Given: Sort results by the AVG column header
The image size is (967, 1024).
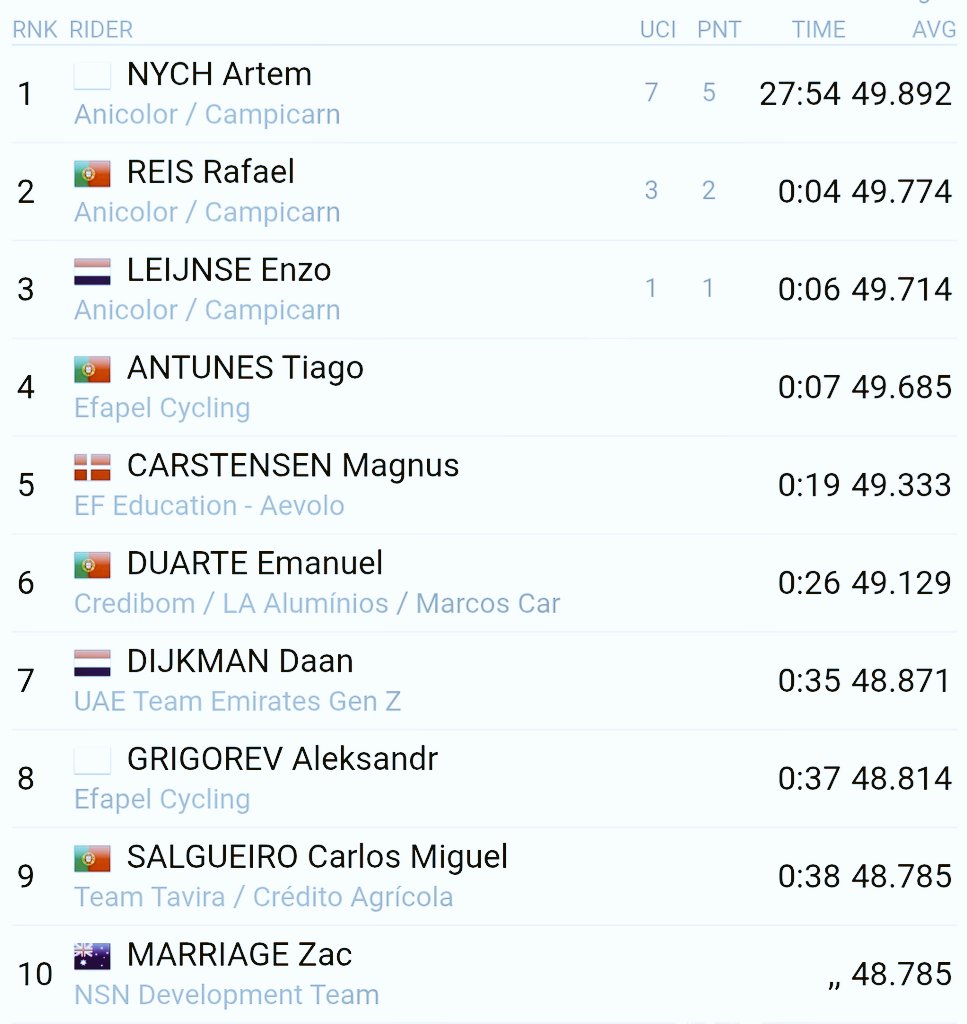Looking at the screenshot, I should pos(934,30).
